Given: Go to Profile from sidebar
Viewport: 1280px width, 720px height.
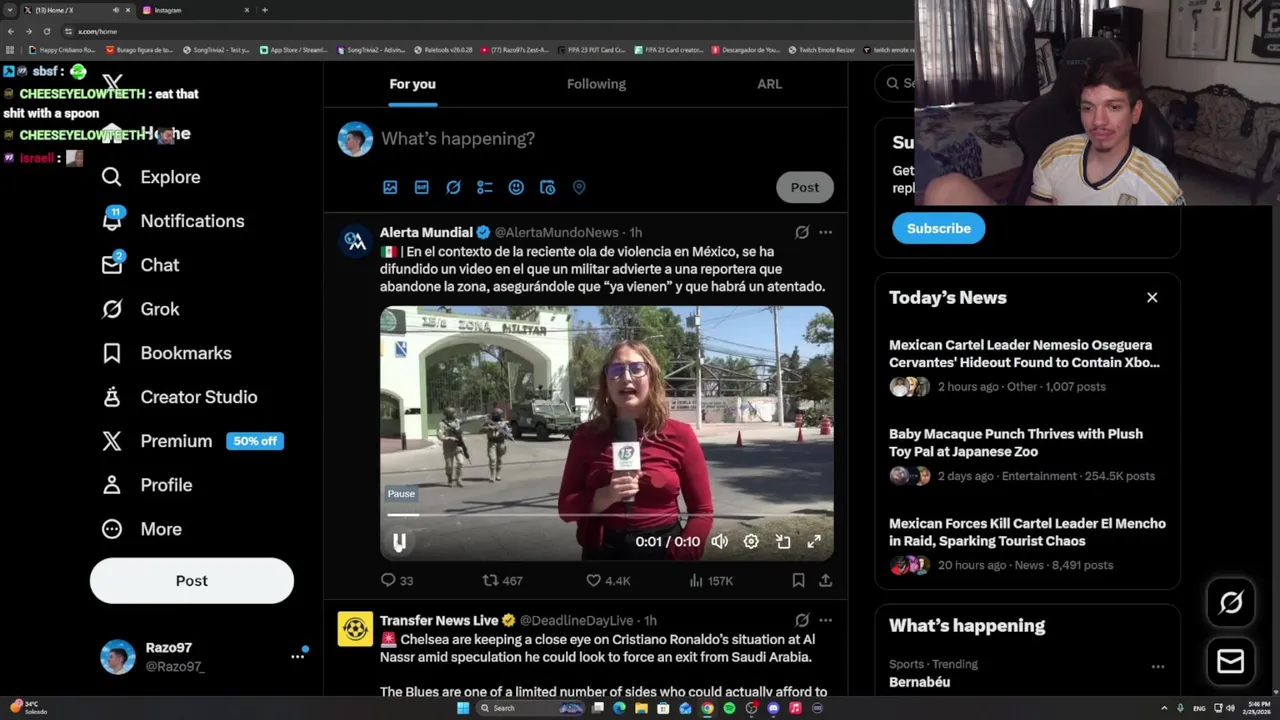Looking at the screenshot, I should (x=146, y=485).
